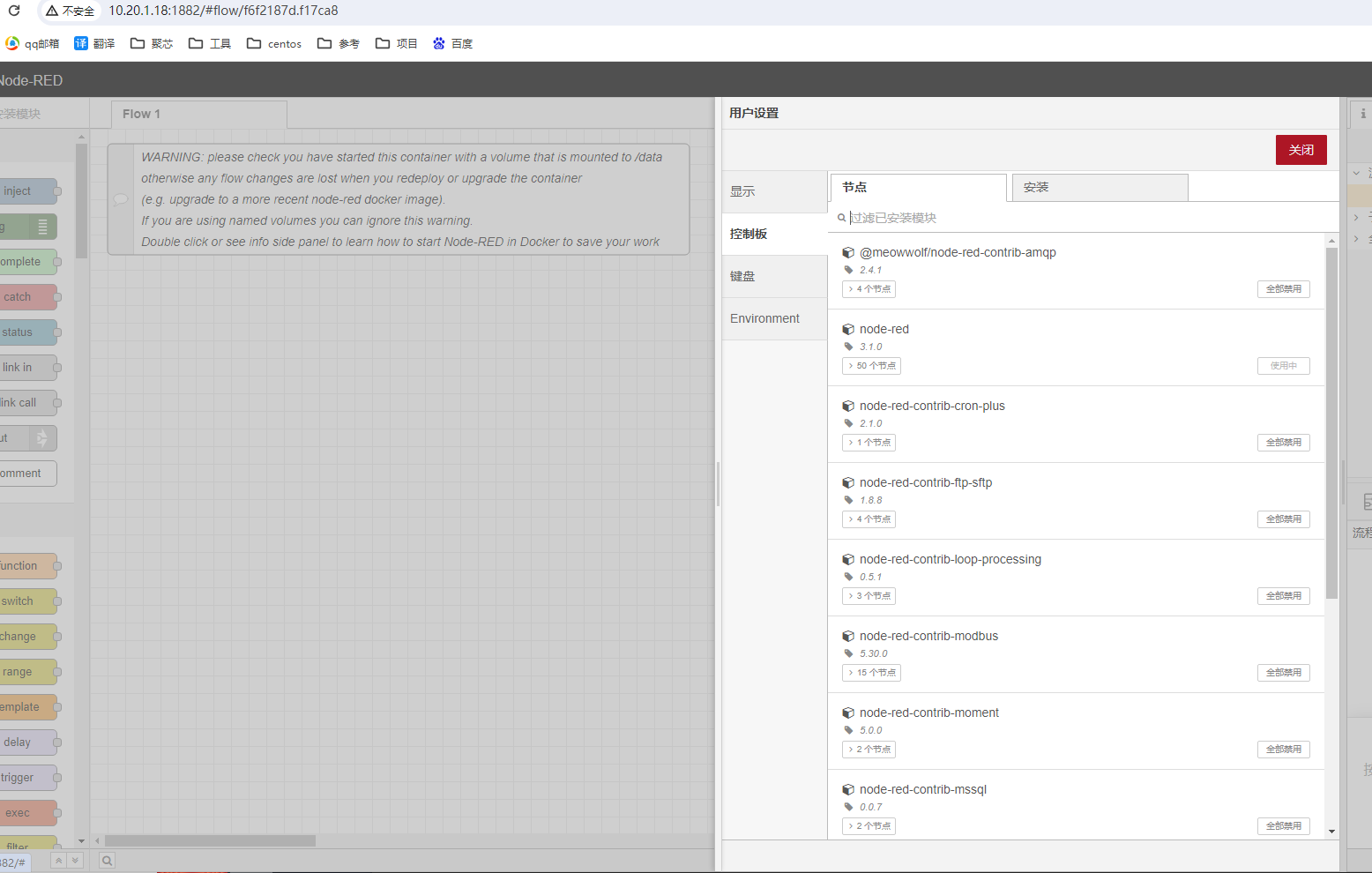The image size is (1372, 873).
Task: Switch to the 节点 tab
Action: coord(918,187)
